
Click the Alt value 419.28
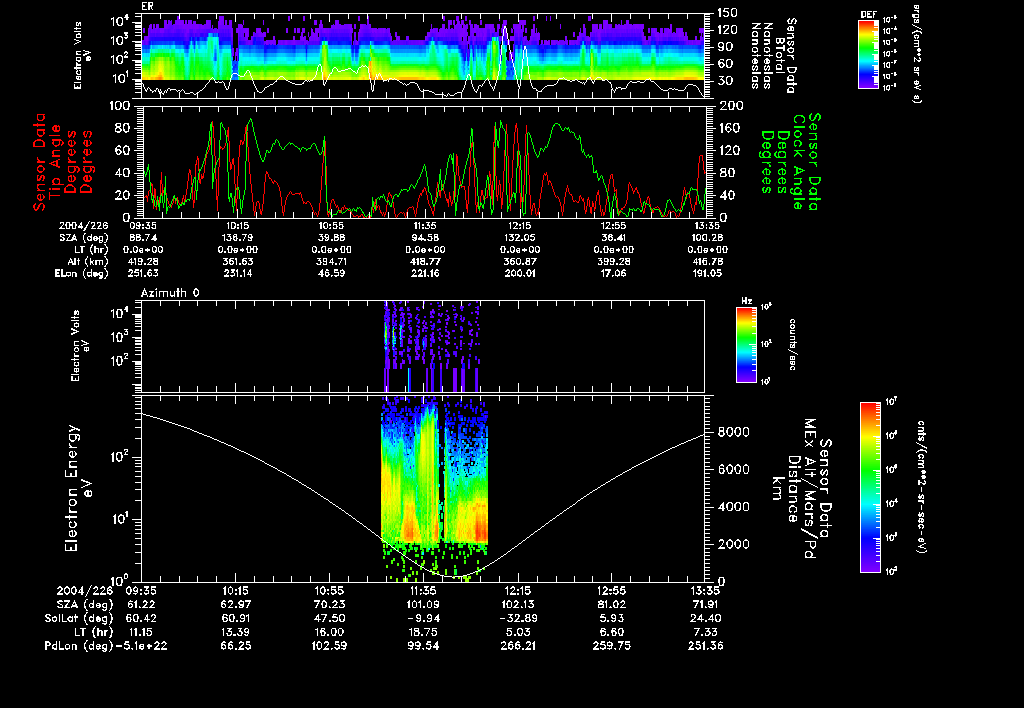click(x=144, y=261)
